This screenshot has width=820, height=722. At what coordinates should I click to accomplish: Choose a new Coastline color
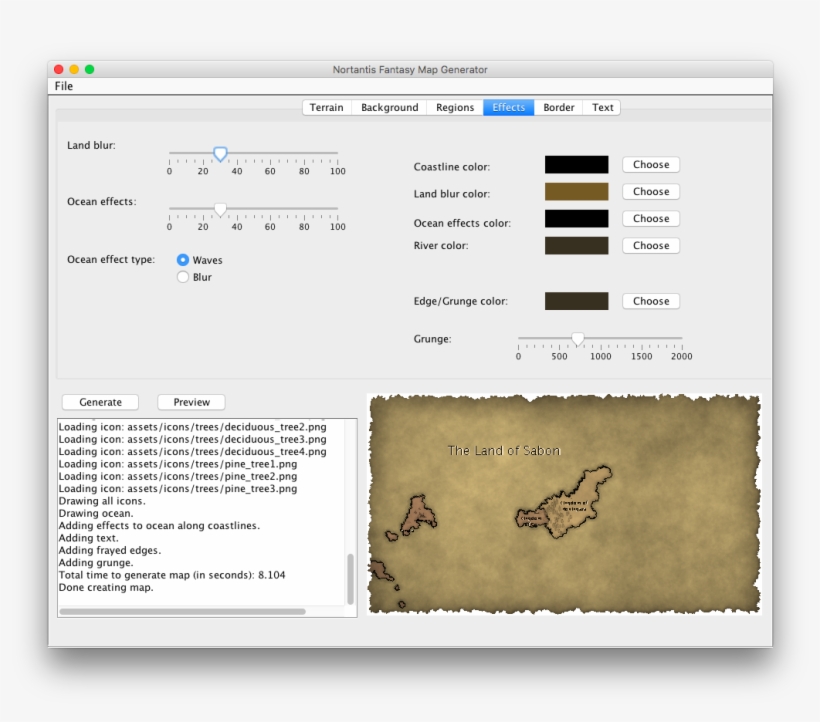pos(651,165)
